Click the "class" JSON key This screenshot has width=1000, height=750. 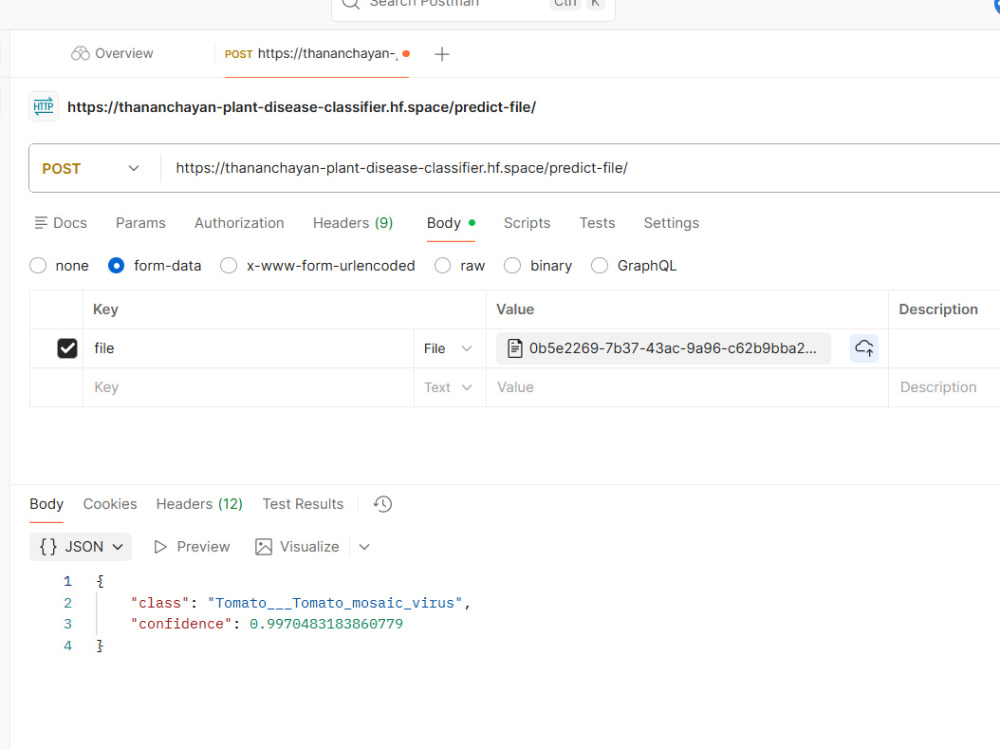pyautogui.click(x=160, y=603)
